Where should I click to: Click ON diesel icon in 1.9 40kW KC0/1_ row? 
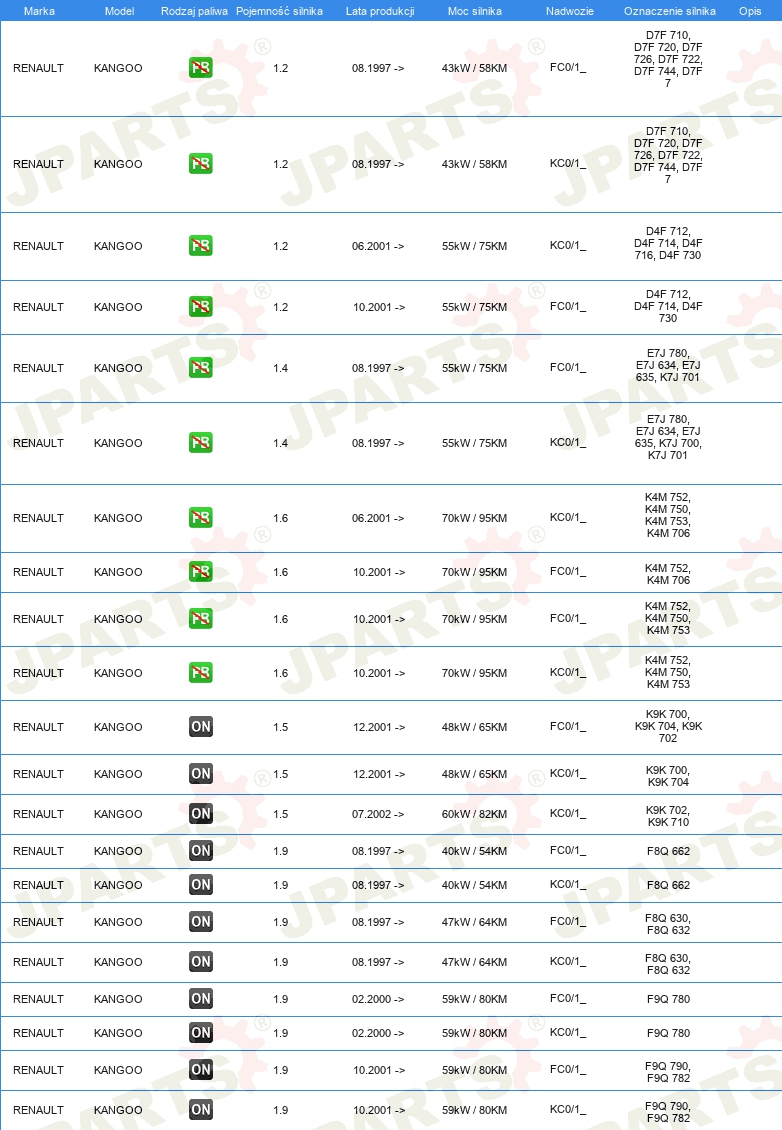point(200,884)
